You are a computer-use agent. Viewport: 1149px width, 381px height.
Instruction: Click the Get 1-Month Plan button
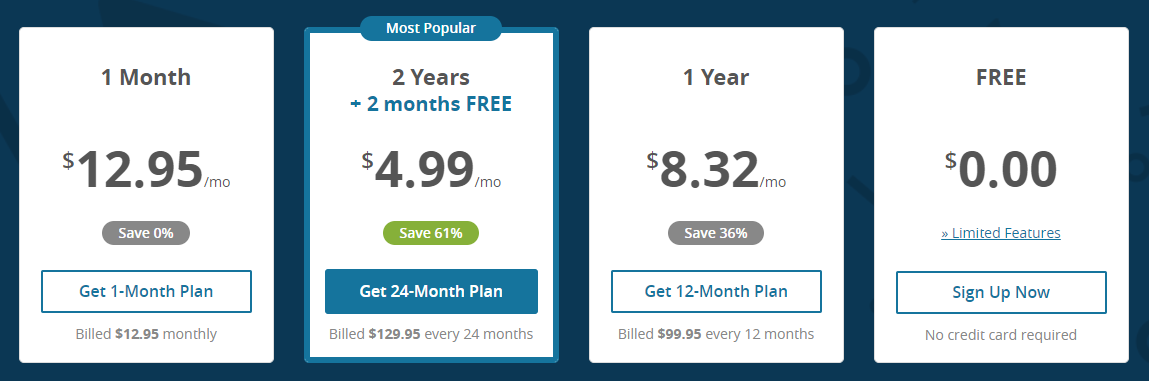(x=146, y=292)
